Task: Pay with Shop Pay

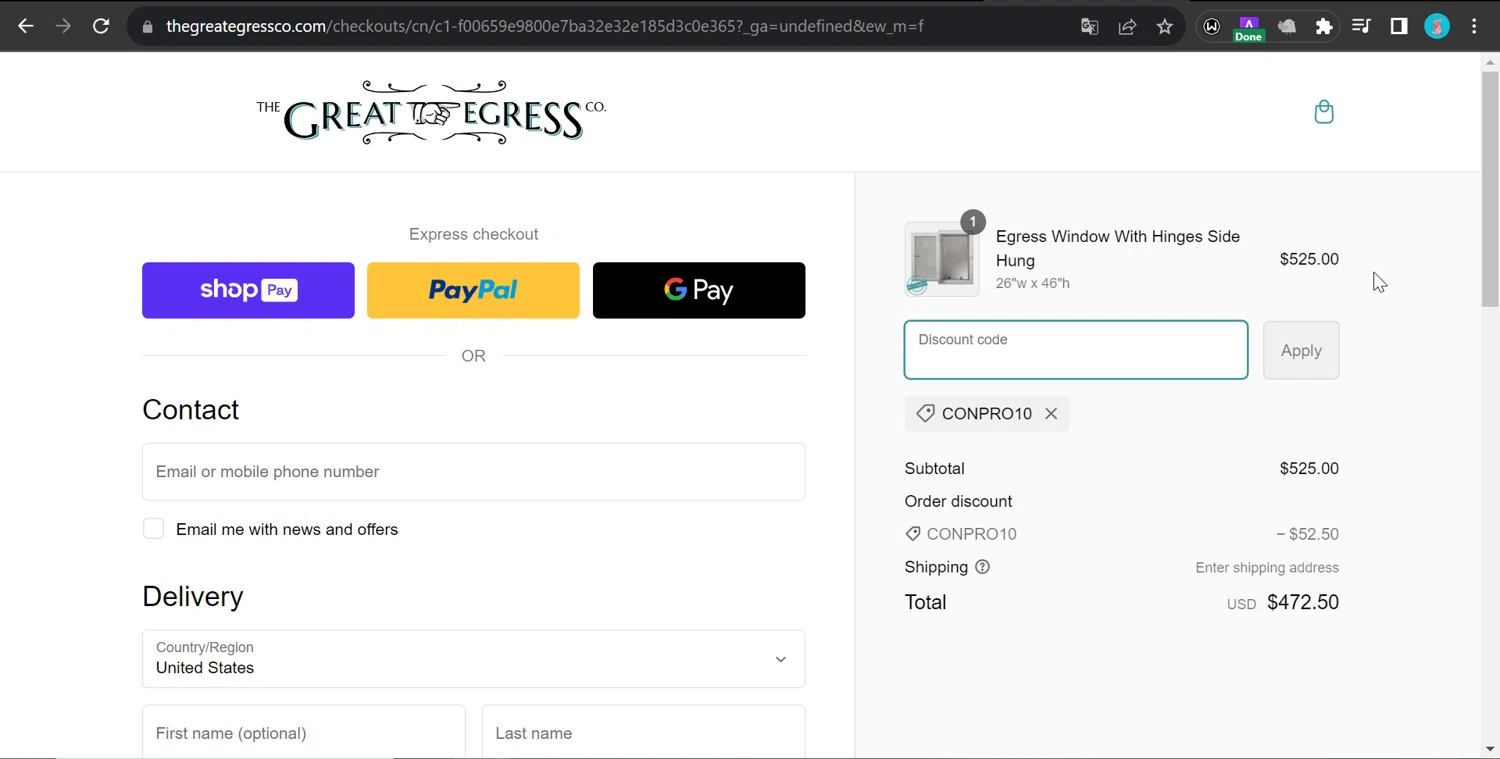Action: point(248,290)
